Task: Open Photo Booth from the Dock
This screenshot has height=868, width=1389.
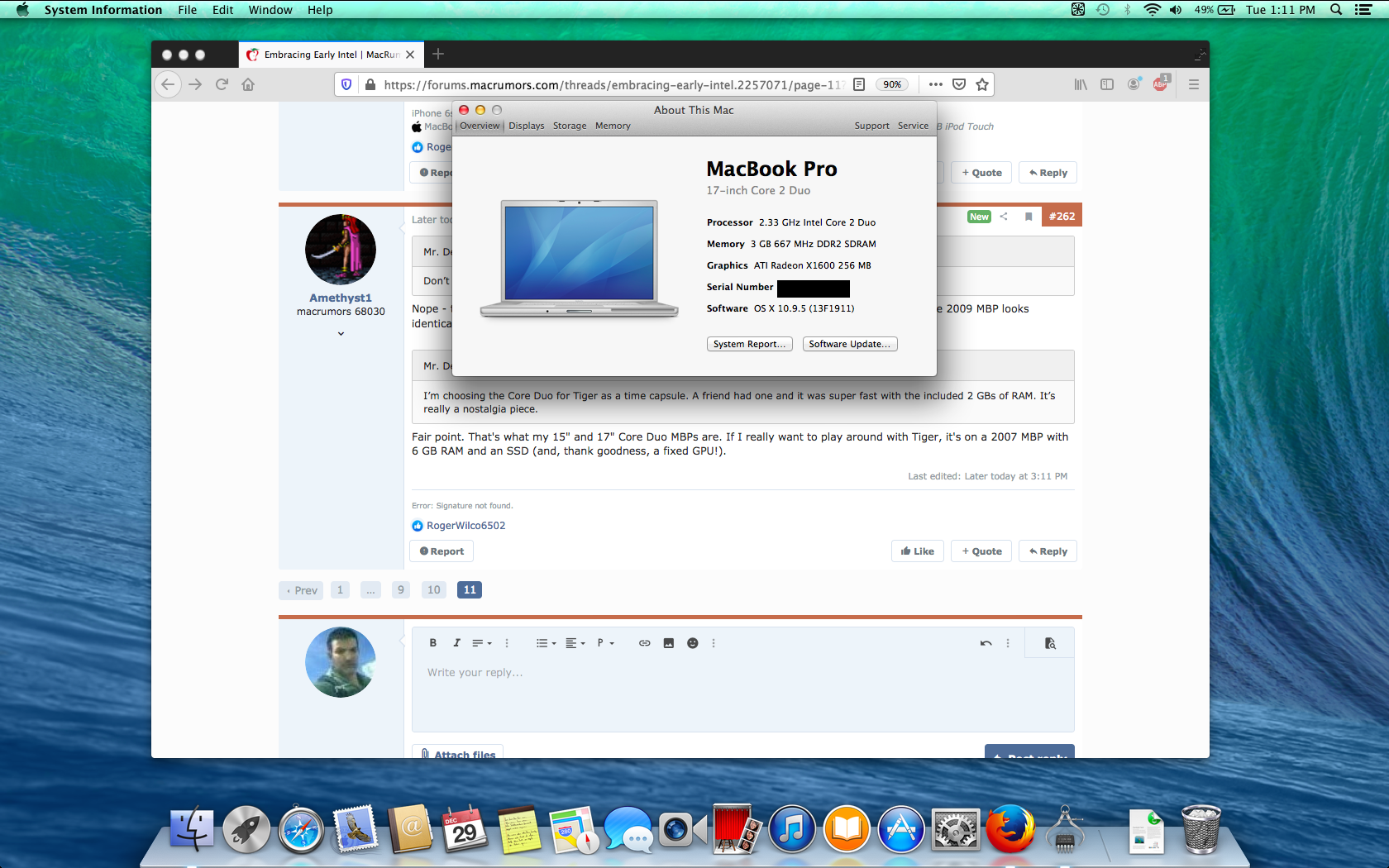Action: (x=737, y=829)
